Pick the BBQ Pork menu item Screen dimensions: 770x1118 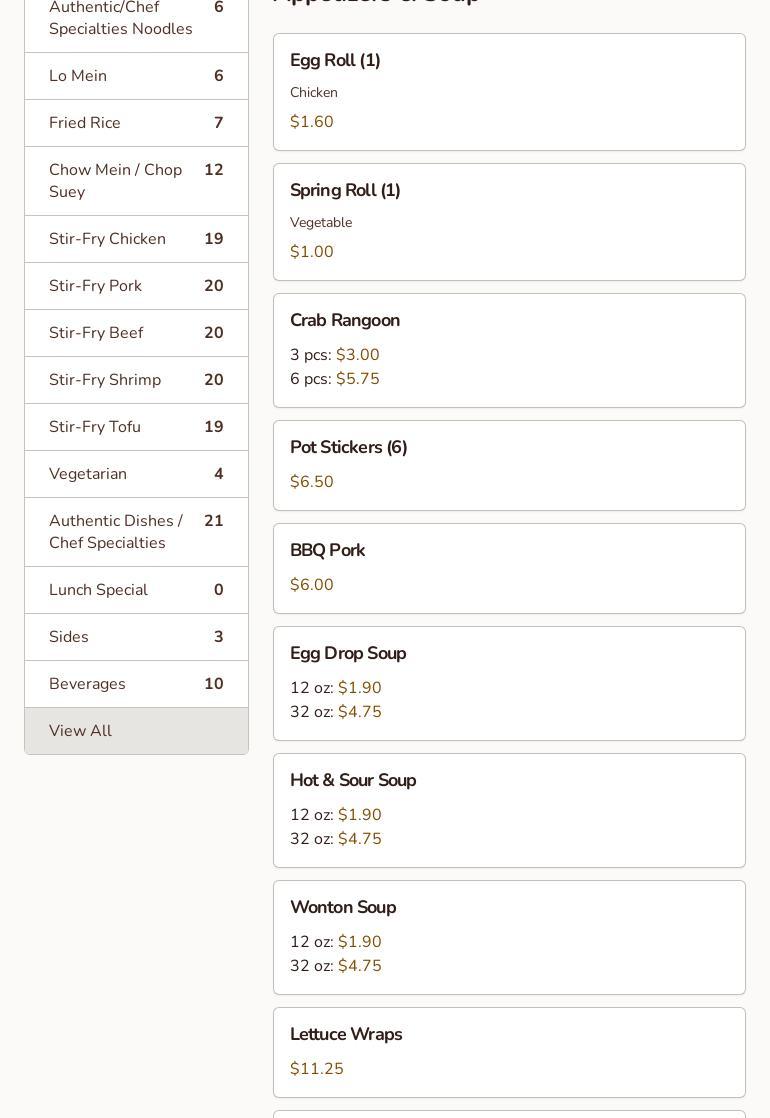(509, 568)
